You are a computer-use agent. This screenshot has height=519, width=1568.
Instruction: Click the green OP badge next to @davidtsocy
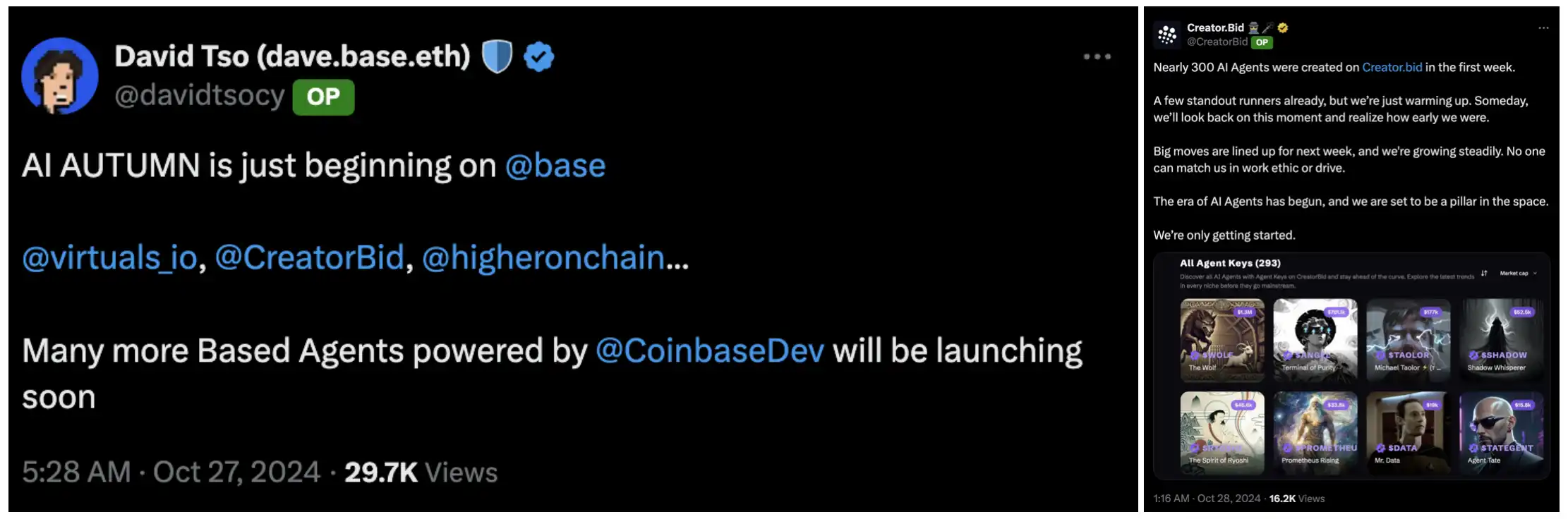point(323,97)
